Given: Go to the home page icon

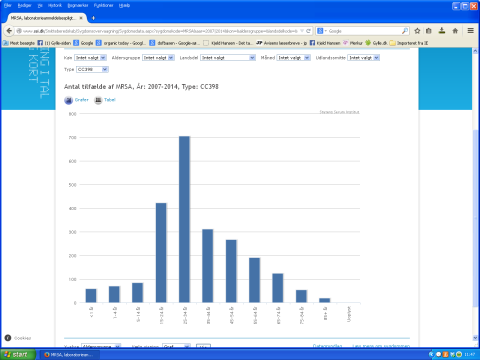Looking at the screenshot, I should [455, 31].
